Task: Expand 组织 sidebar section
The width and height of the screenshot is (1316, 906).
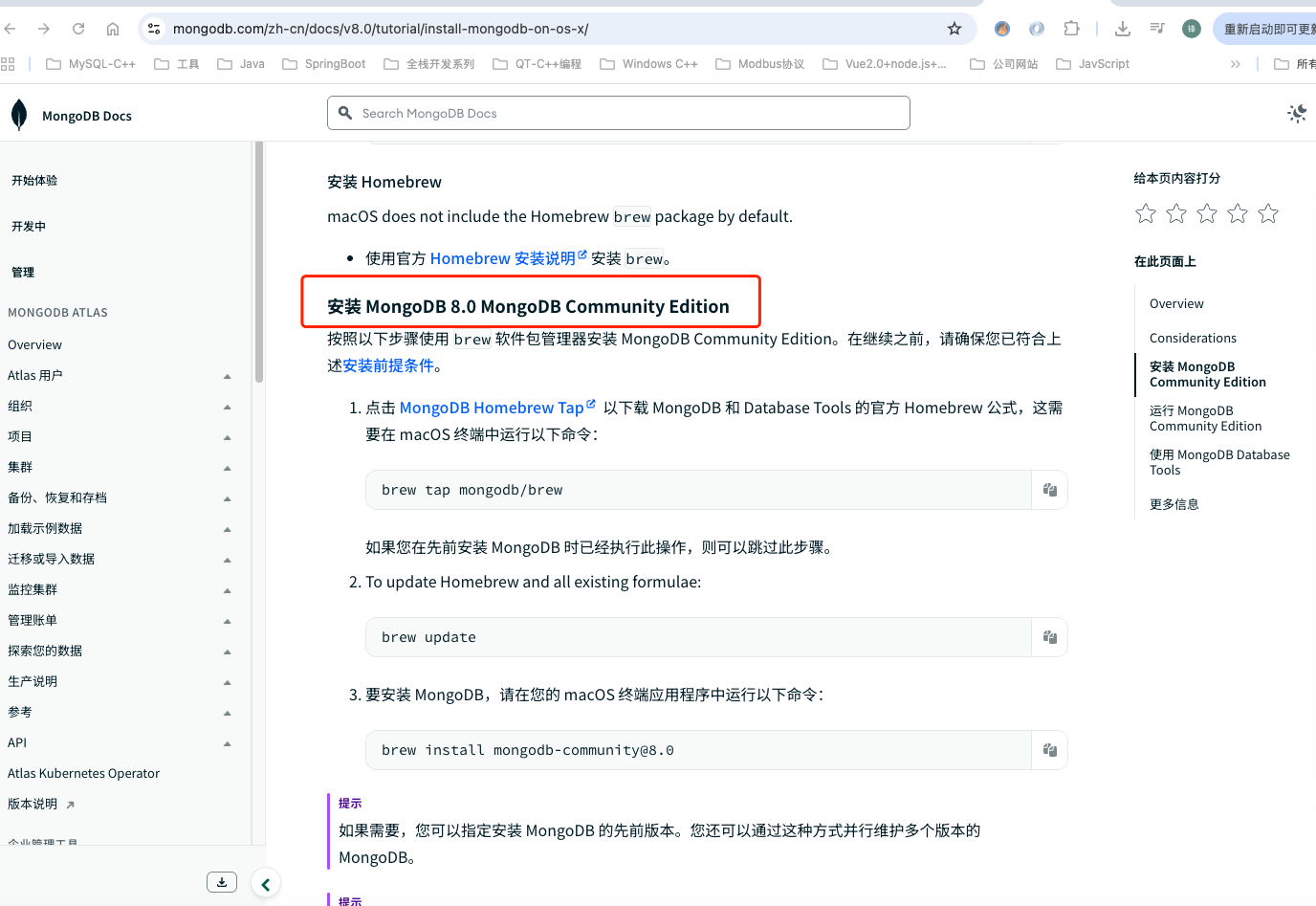Action: pyautogui.click(x=228, y=407)
